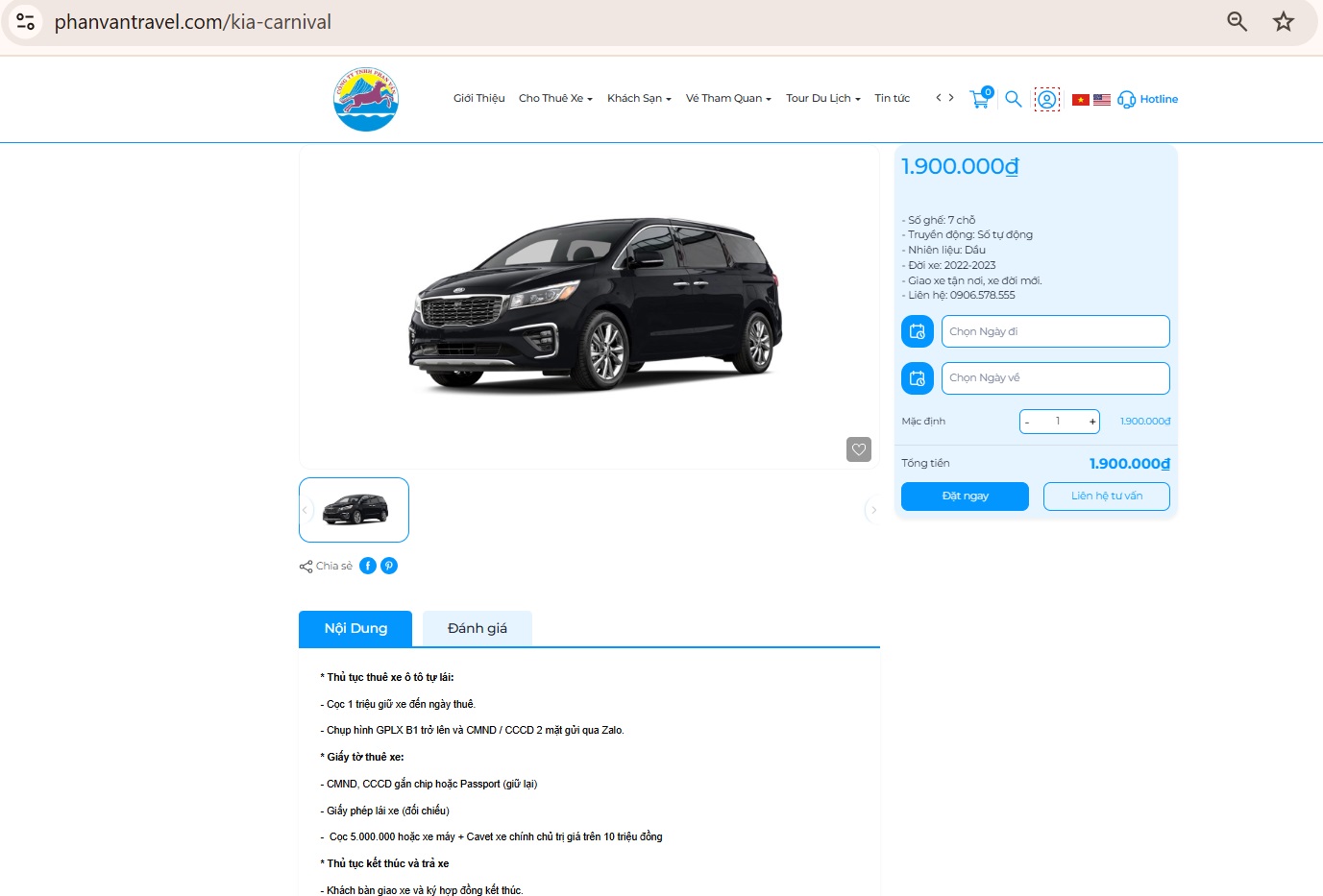Click the search magnifier icon

point(1013,99)
